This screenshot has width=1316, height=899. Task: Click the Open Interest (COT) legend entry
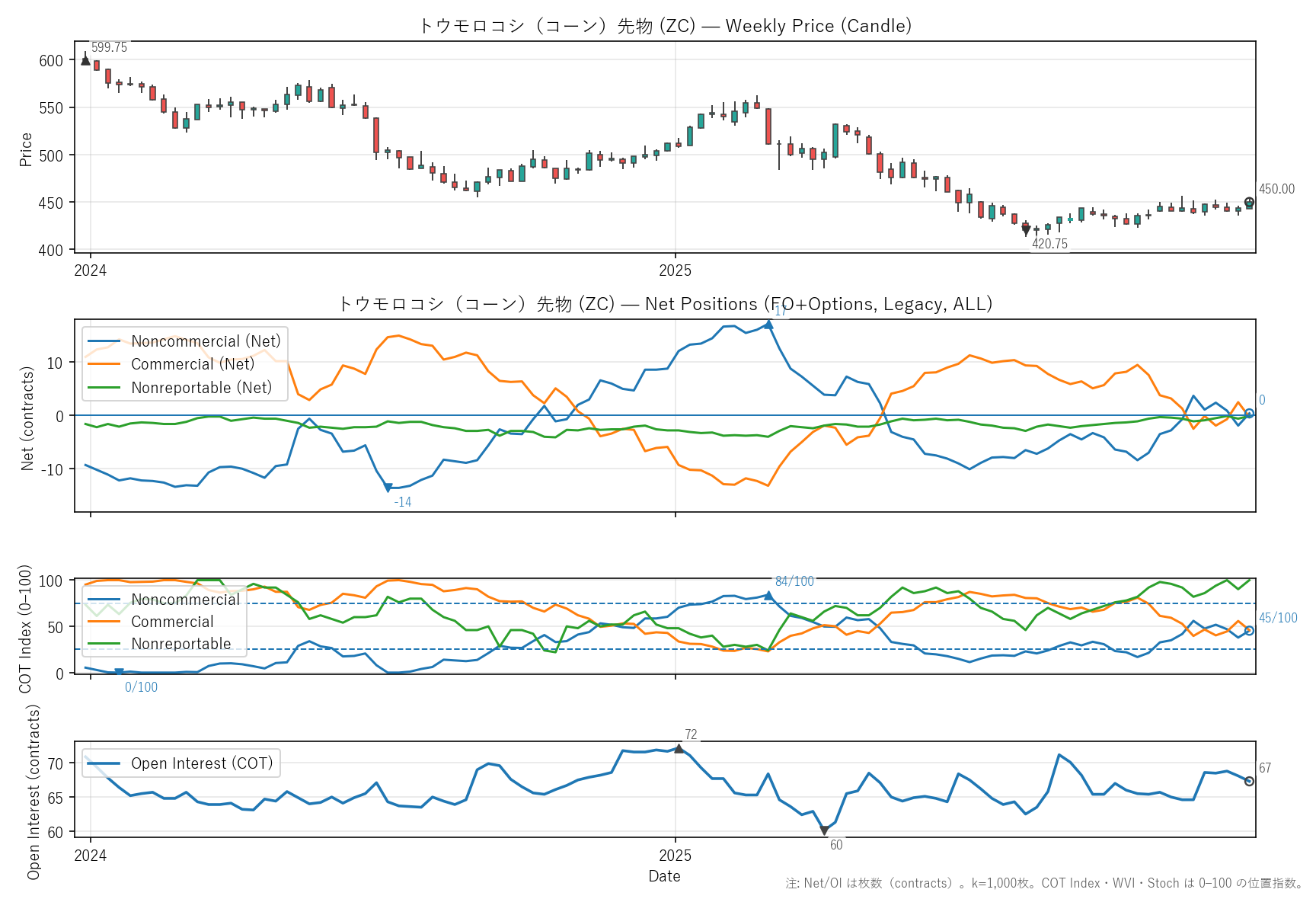(x=201, y=763)
